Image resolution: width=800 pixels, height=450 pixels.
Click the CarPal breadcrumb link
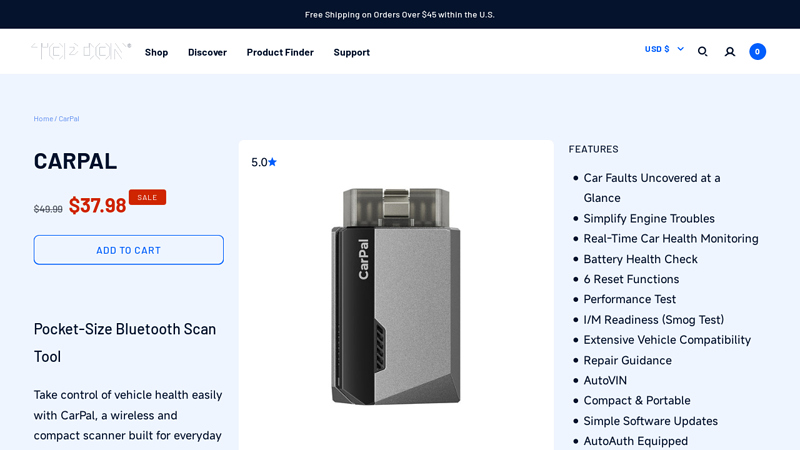pyautogui.click(x=68, y=119)
